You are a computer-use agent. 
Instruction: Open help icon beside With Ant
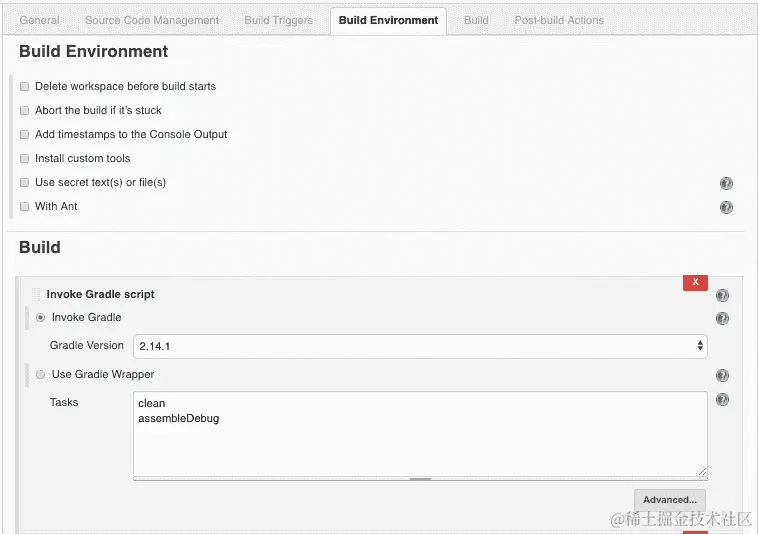click(x=726, y=207)
